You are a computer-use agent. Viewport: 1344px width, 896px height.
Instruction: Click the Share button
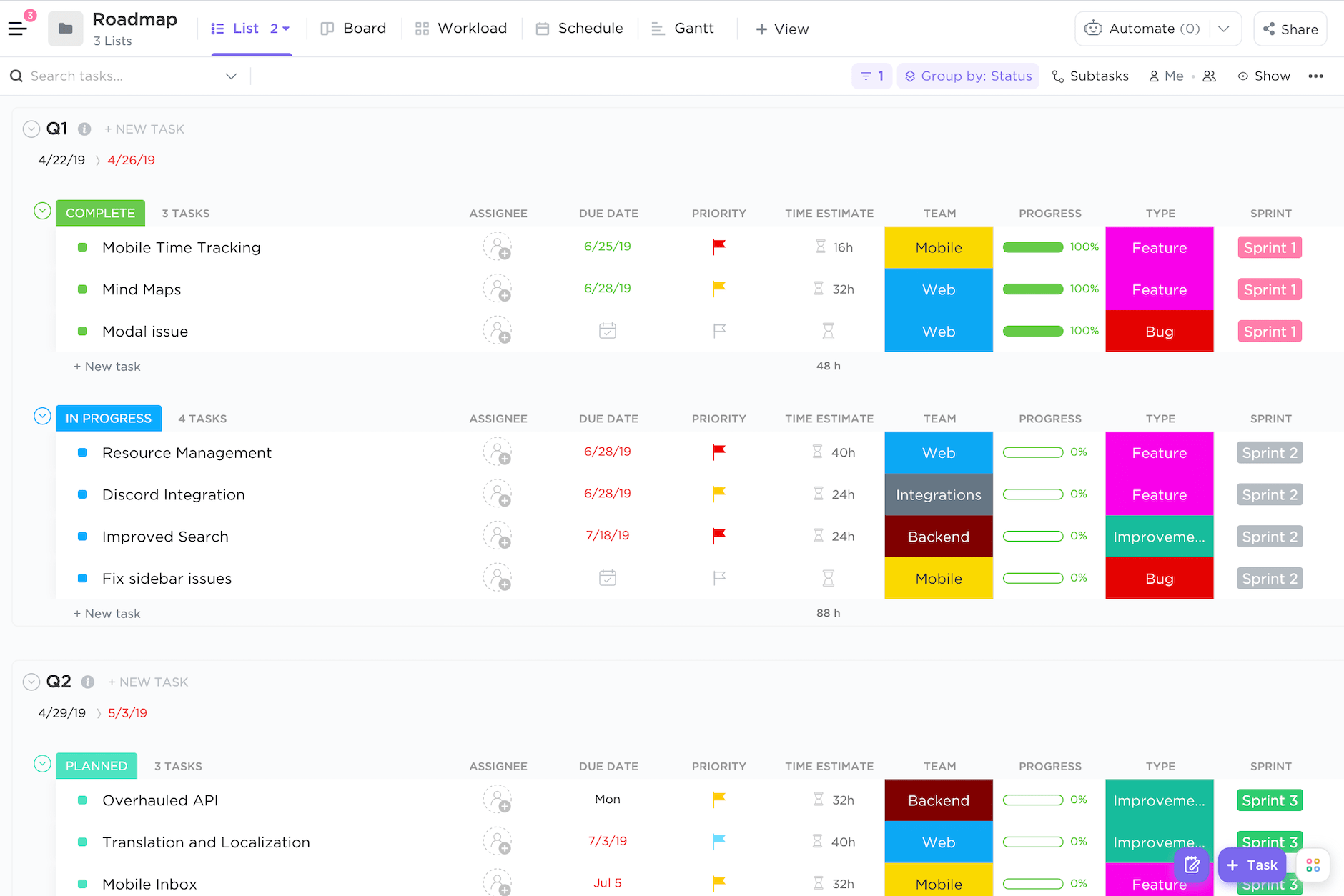[x=1290, y=29]
